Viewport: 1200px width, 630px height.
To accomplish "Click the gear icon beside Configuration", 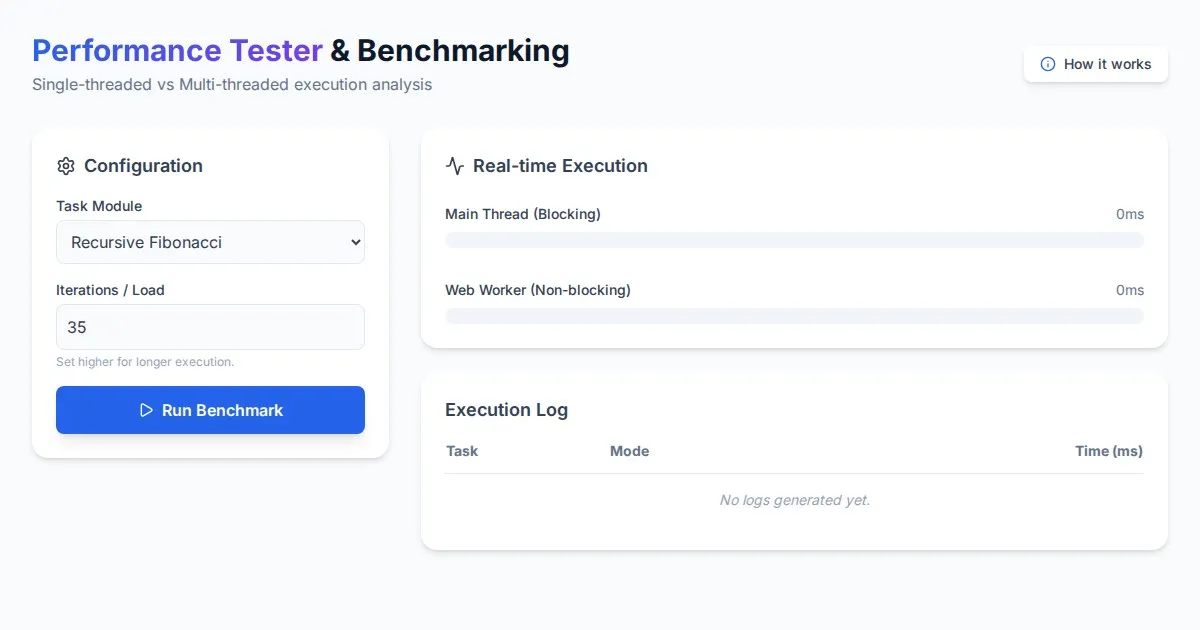I will click(x=66, y=166).
